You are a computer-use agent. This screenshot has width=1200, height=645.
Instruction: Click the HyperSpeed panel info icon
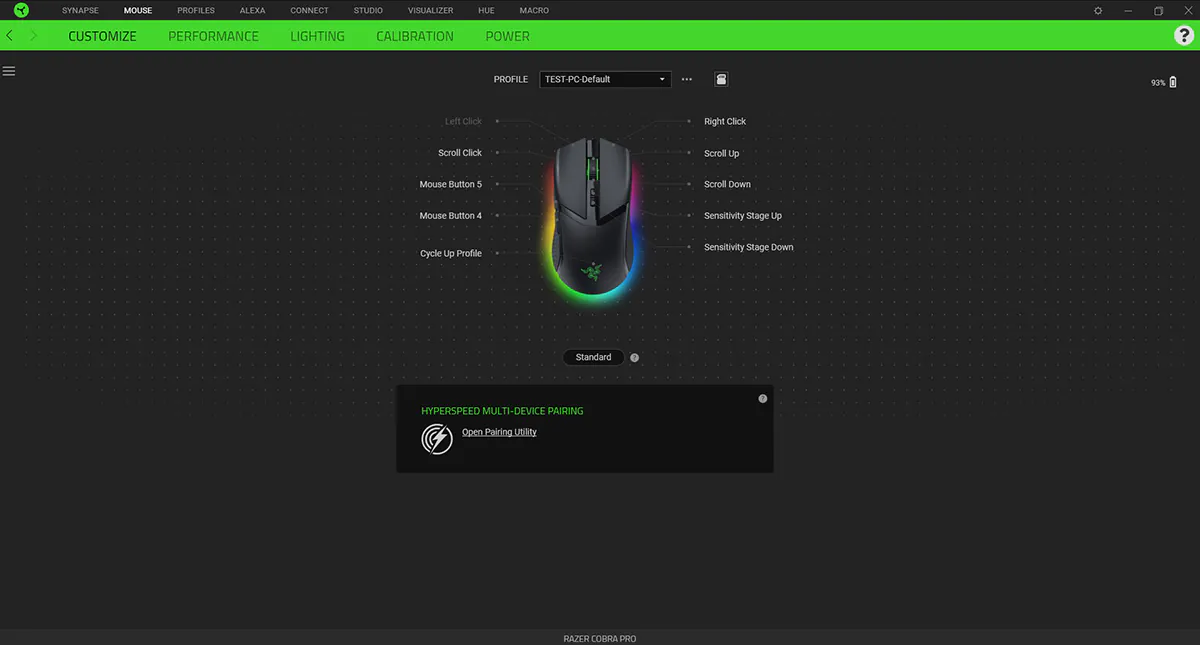coord(763,398)
